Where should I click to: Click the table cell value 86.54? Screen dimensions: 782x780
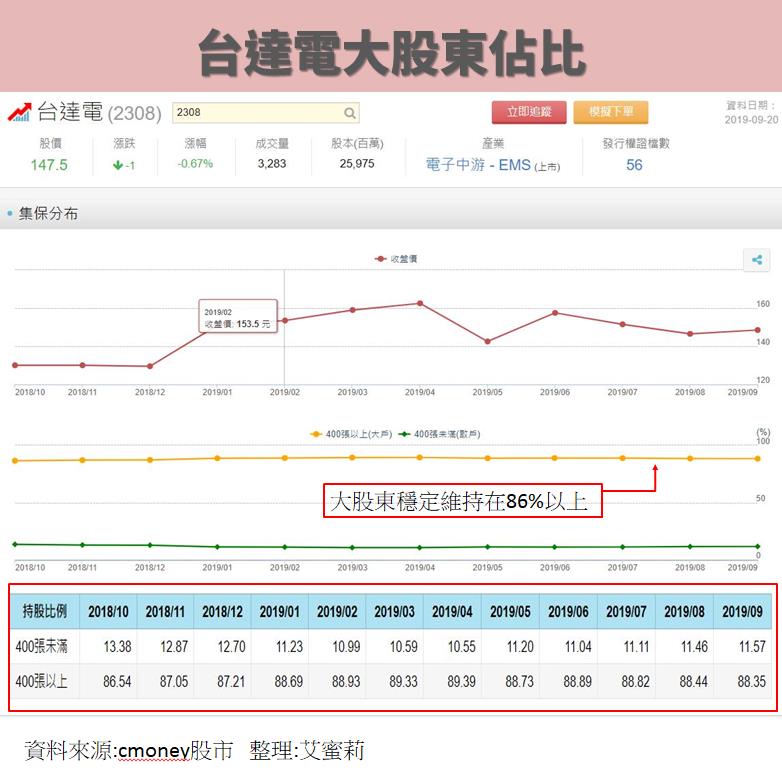coord(117,681)
